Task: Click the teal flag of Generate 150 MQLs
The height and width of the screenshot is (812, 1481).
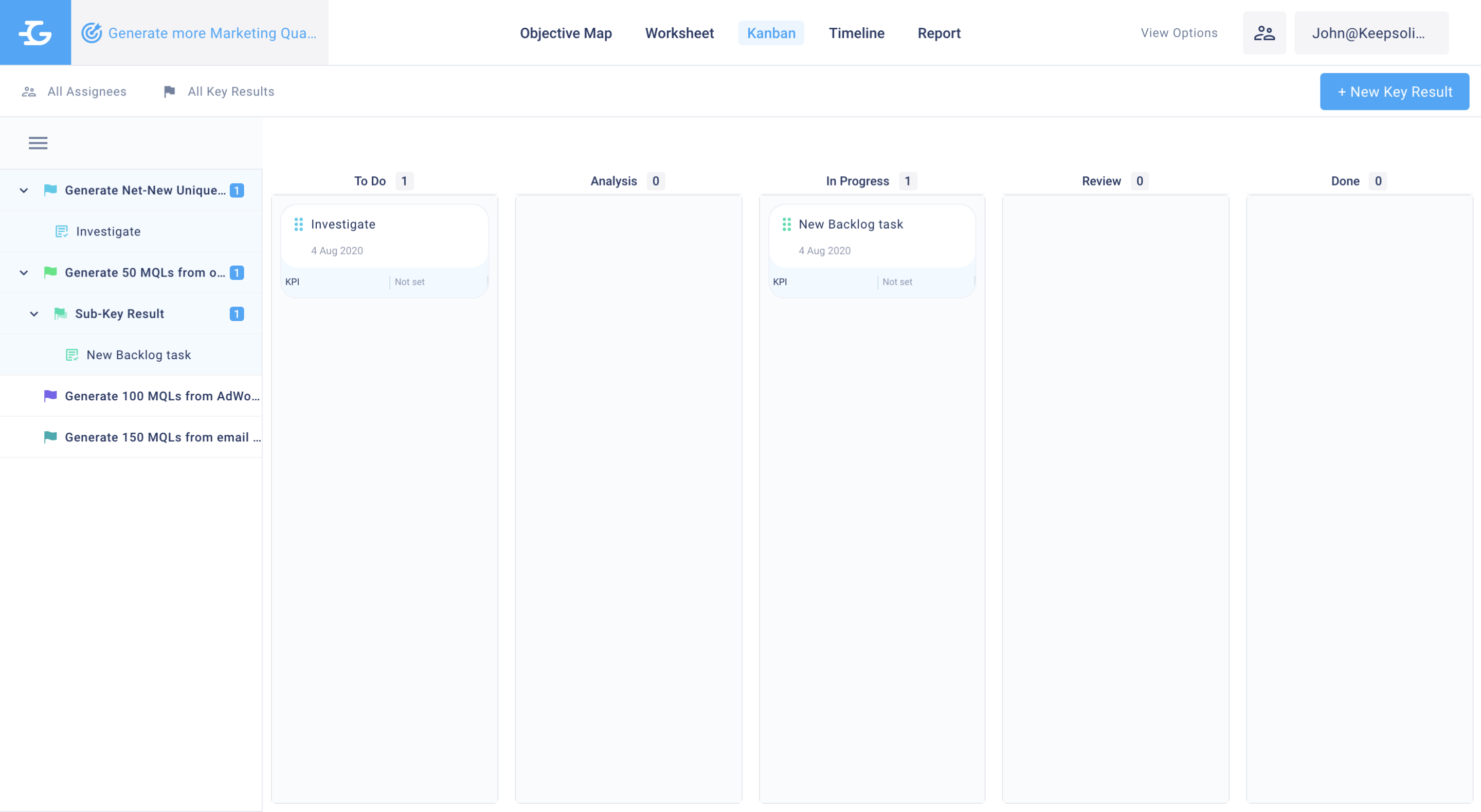Action: point(50,437)
